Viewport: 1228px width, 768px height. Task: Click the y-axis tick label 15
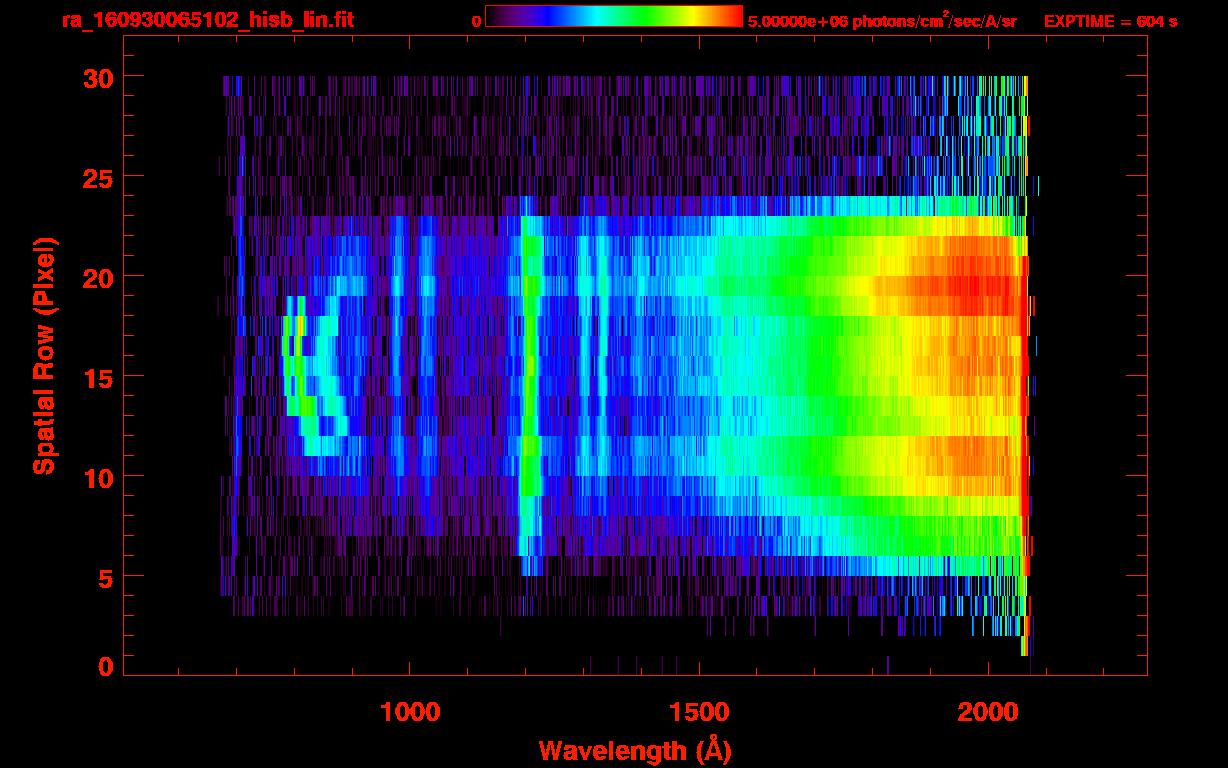click(97, 377)
